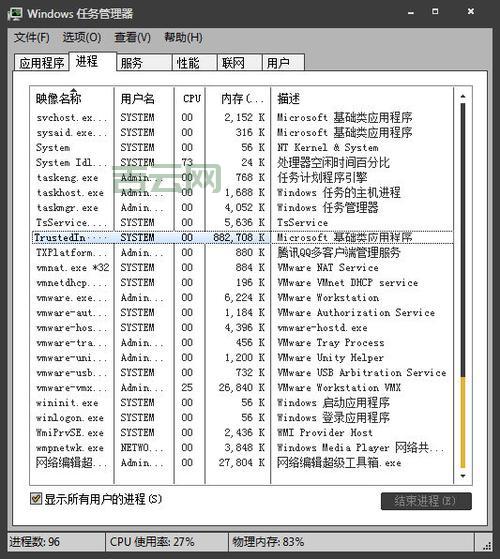Select the vmware-tra... process row
The image size is (500, 559).
click(x=242, y=342)
